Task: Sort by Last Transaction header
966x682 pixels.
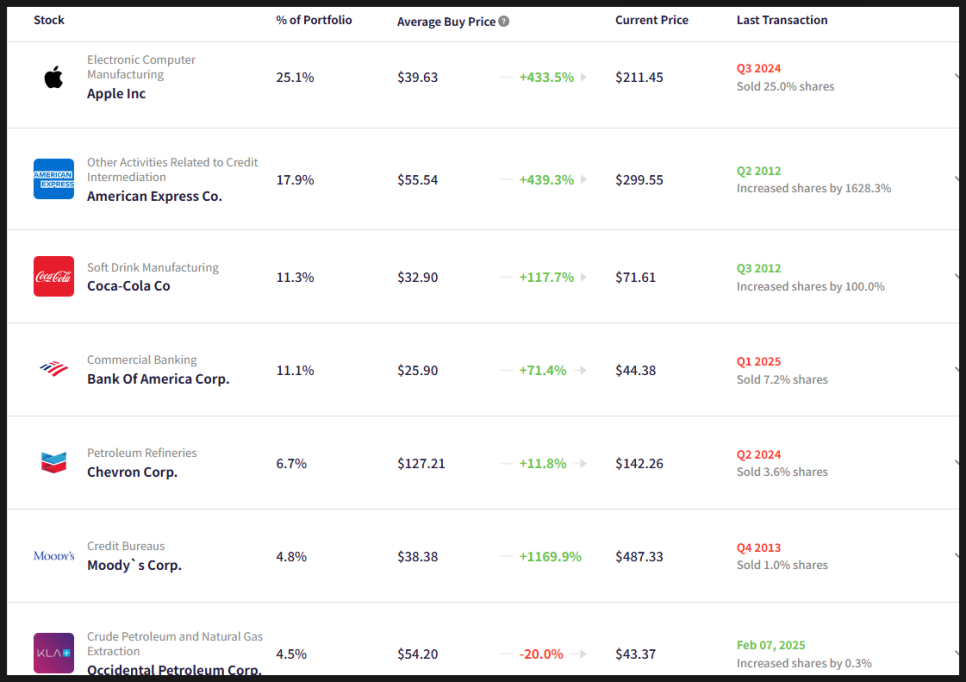Action: (x=782, y=20)
